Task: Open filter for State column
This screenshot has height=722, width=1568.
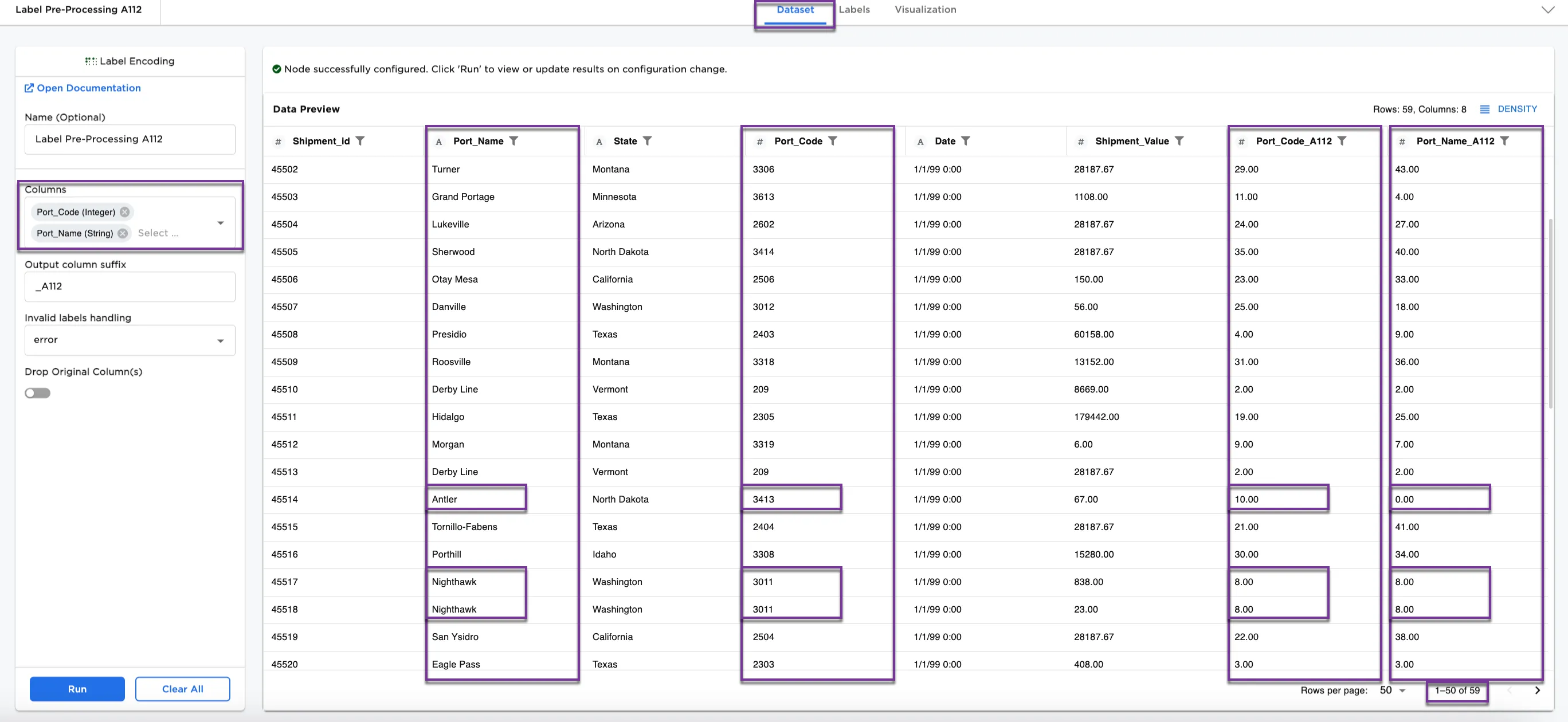Action: (647, 141)
